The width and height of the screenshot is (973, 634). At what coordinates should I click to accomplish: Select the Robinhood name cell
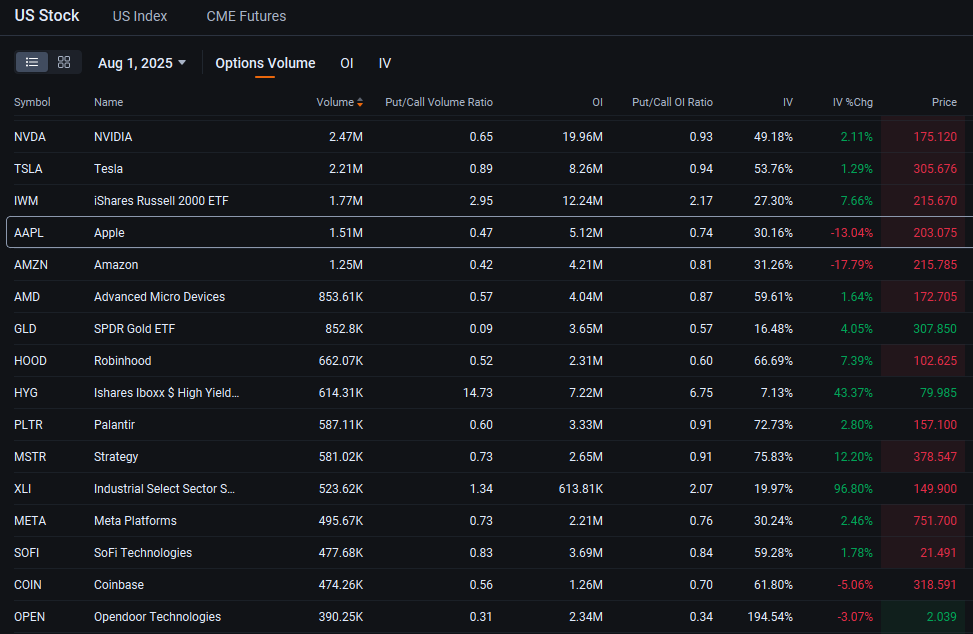point(122,361)
